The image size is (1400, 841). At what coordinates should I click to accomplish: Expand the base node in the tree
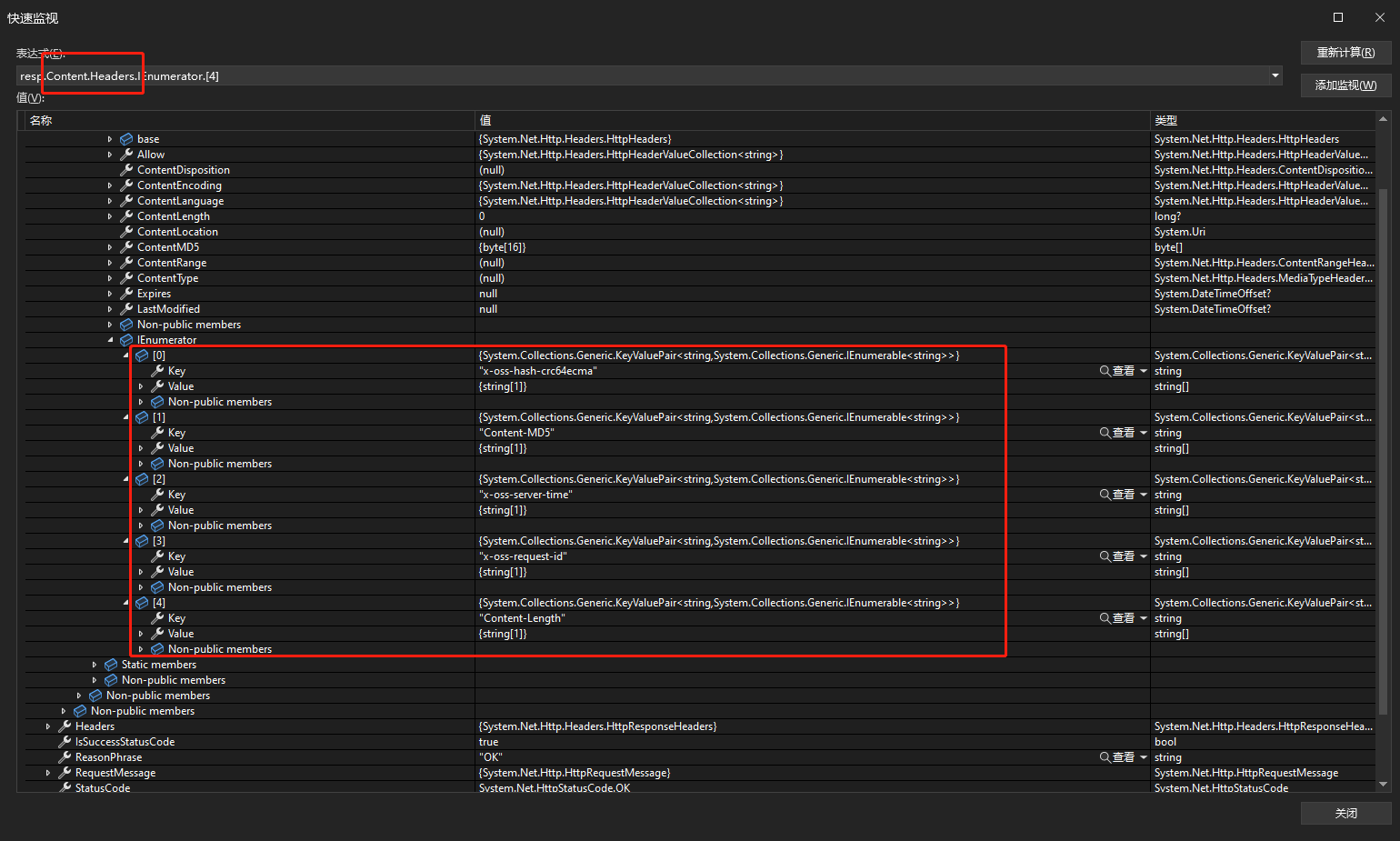tap(110, 138)
